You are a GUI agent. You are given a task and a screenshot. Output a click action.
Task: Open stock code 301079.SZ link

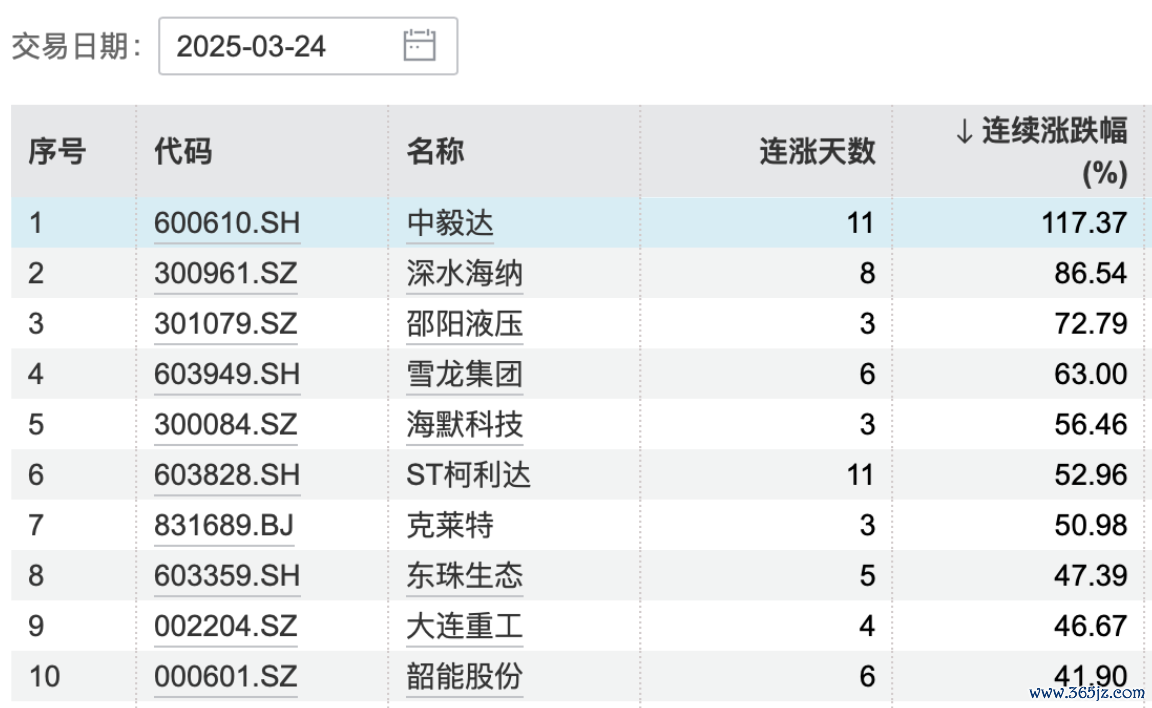pyautogui.click(x=226, y=324)
